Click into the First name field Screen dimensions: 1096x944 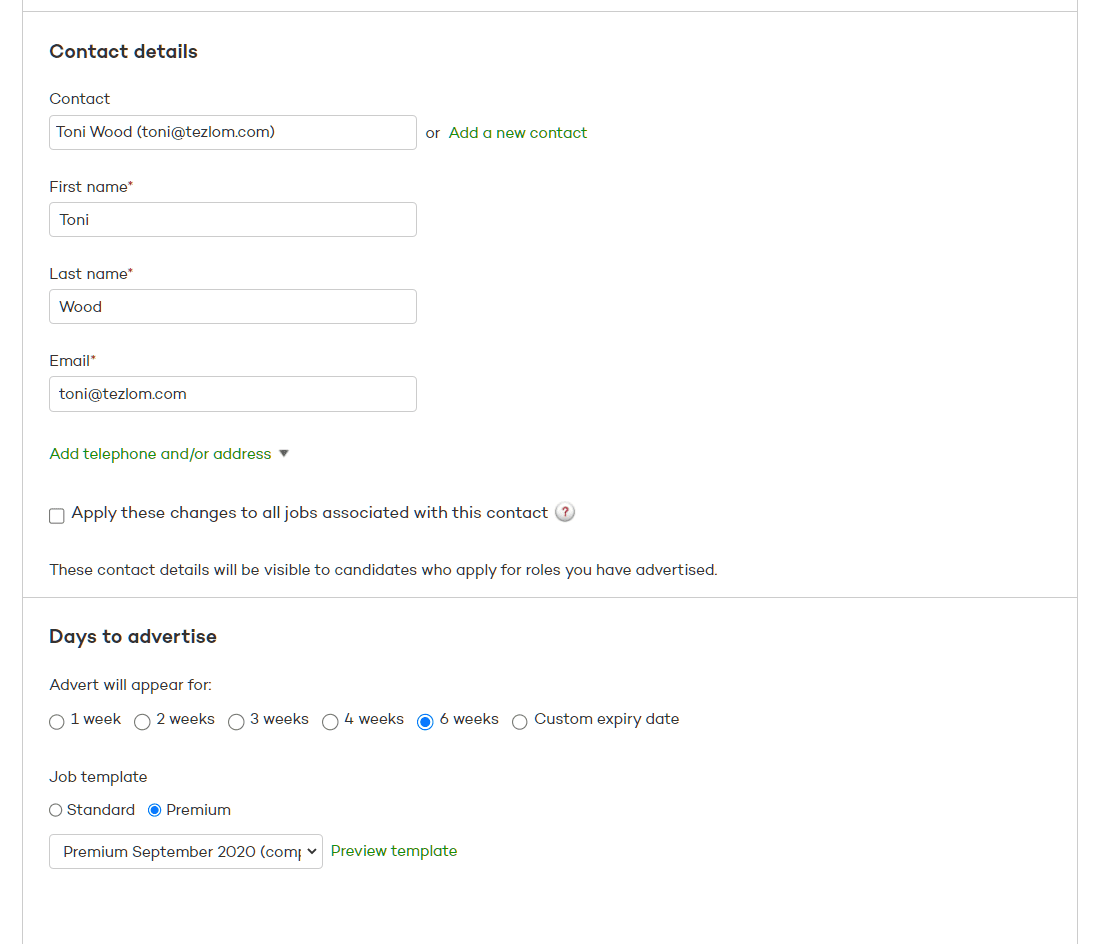pos(232,220)
